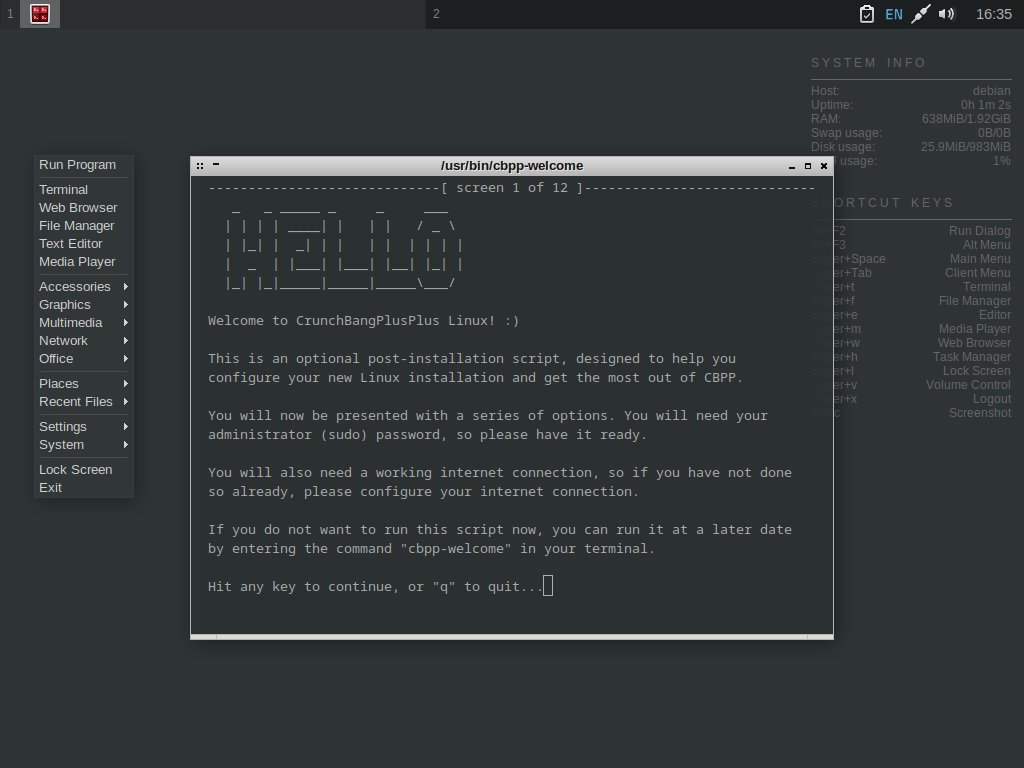1024x768 pixels.
Task: Open the Recent Files submenu
Action: [74, 401]
